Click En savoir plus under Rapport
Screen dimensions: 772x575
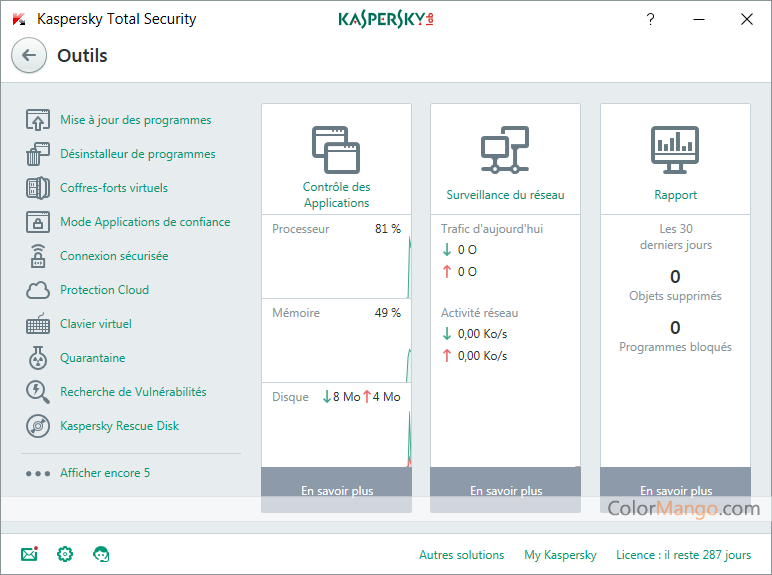(x=676, y=490)
